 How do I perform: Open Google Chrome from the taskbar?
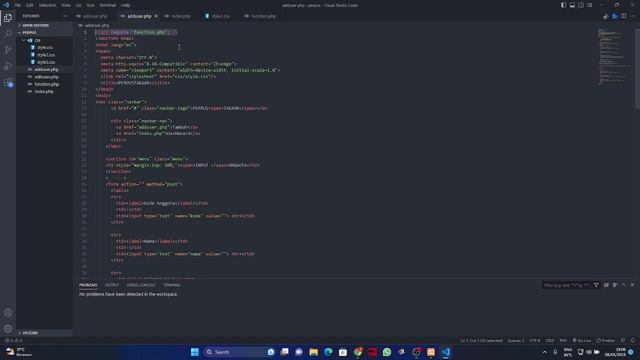pyautogui.click(x=358, y=352)
